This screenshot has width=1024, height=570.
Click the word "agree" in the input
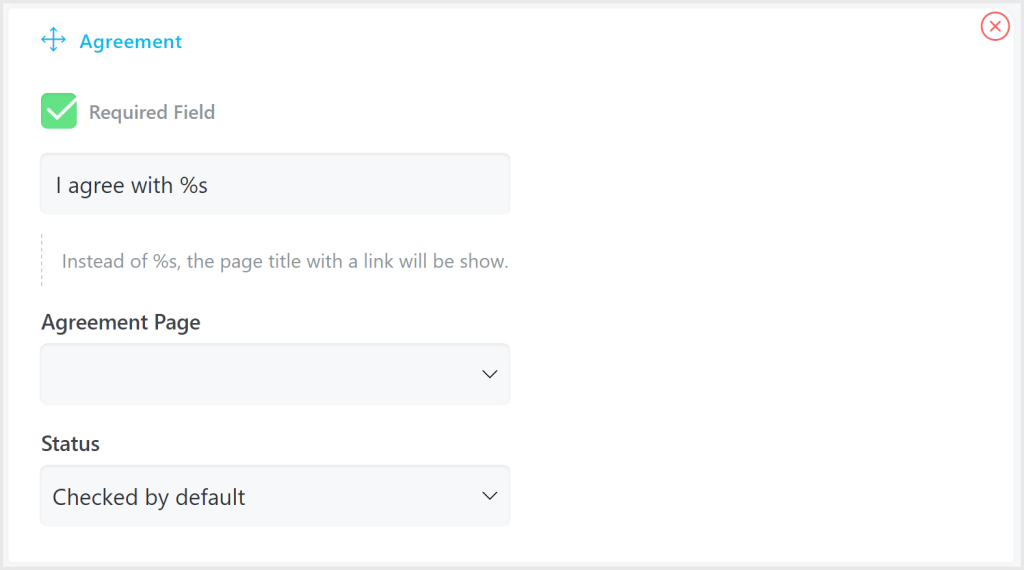click(96, 186)
